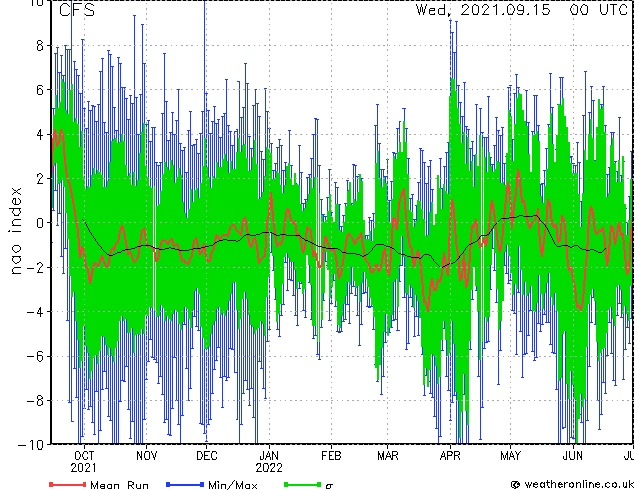Click the DEC month label

(x=207, y=456)
